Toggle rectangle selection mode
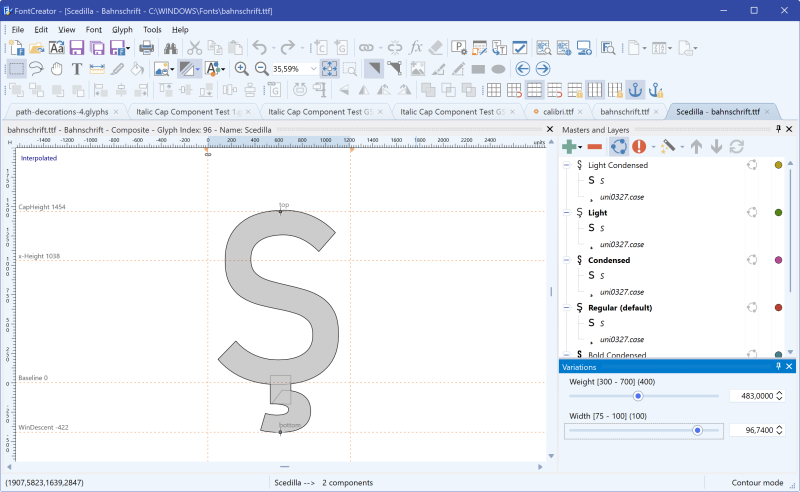 16,68
